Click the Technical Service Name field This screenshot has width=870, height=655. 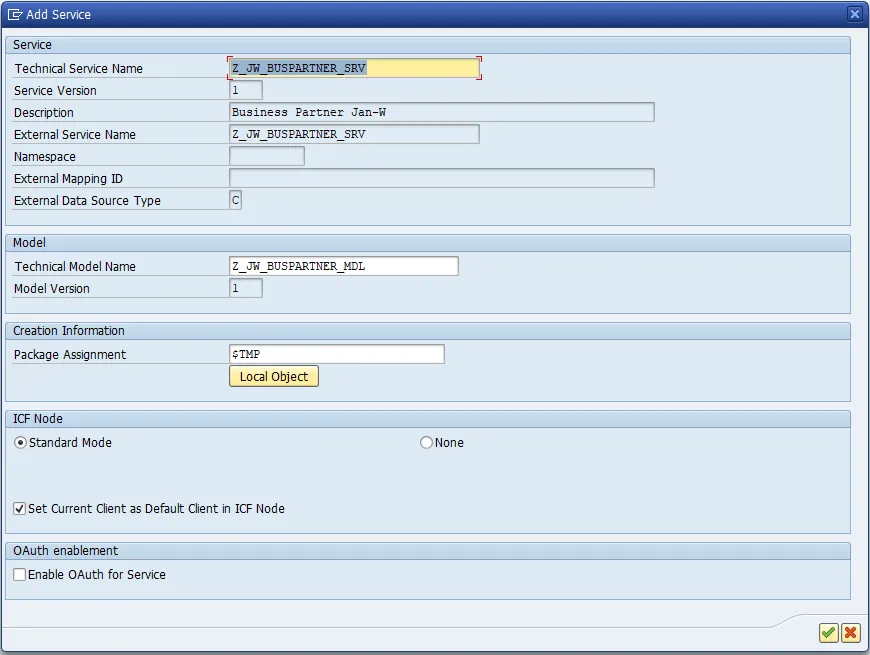coord(354,68)
